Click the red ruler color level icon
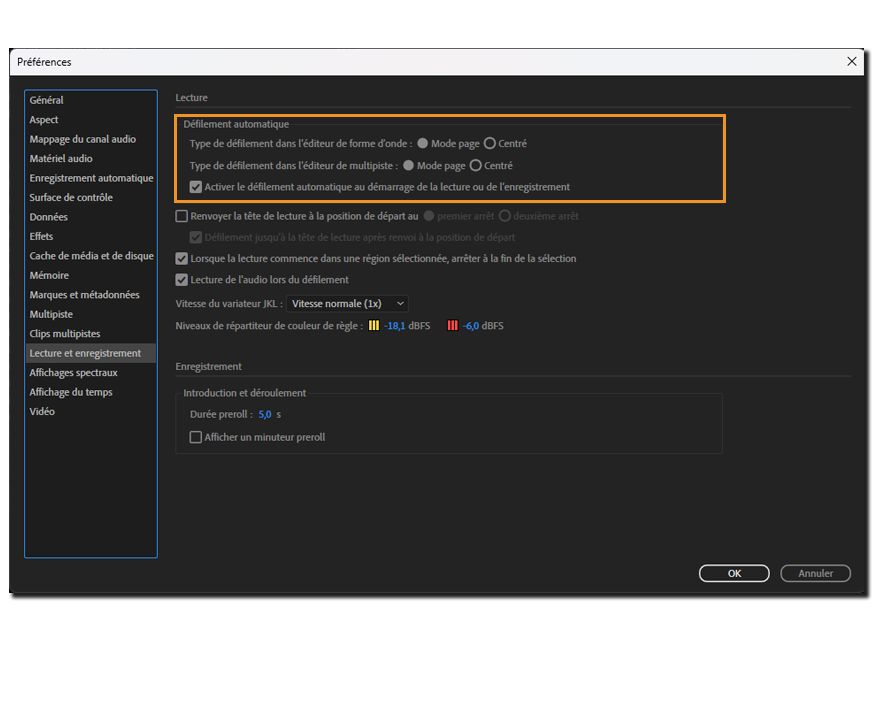872x718 pixels. coord(453,325)
